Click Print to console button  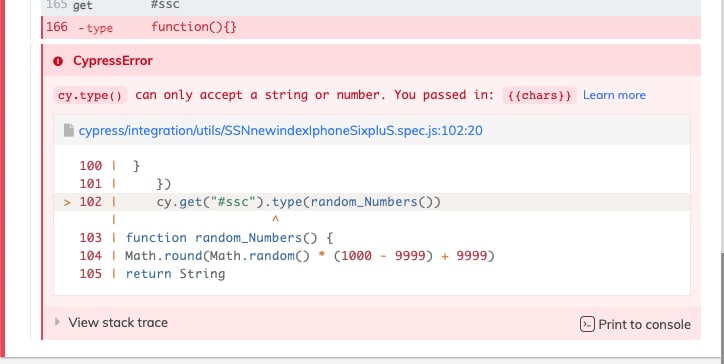[x=635, y=324]
